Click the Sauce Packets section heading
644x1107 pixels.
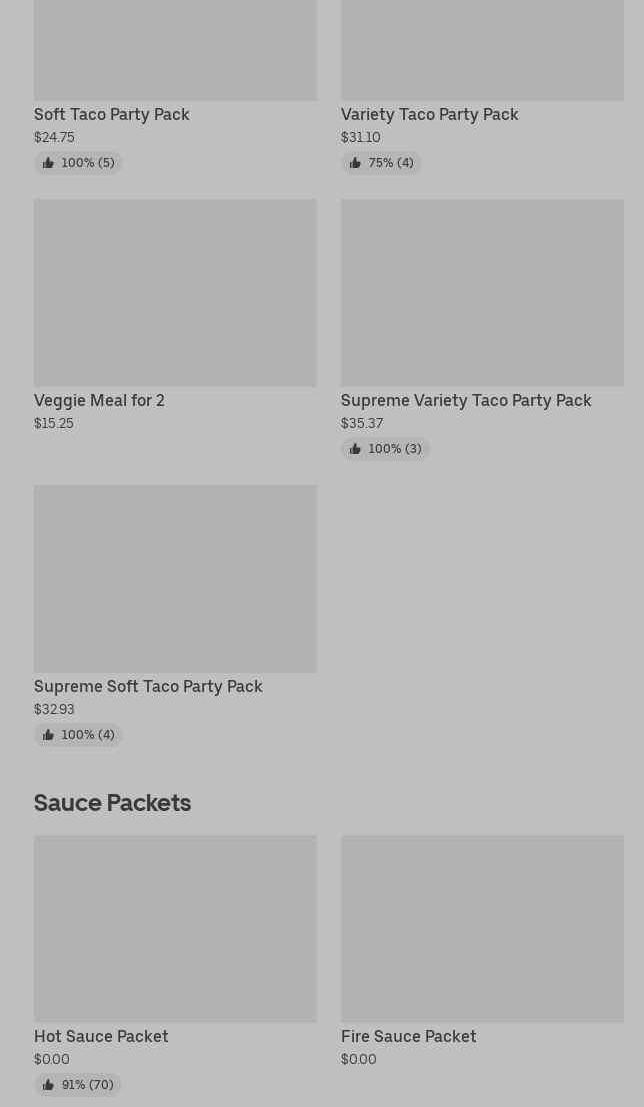coord(112,802)
